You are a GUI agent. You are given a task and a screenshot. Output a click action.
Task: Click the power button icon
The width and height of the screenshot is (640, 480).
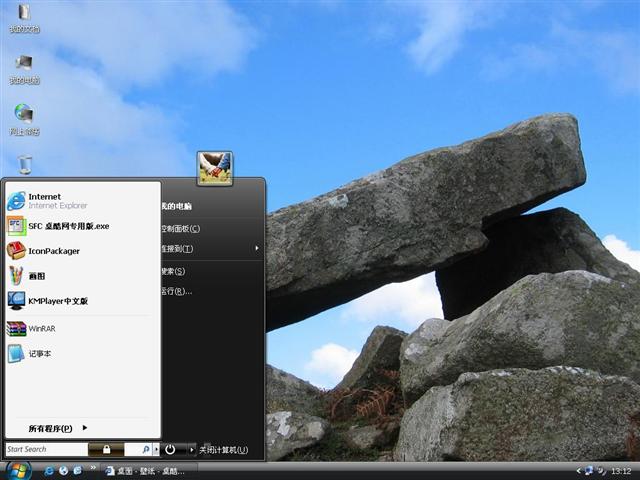click(170, 449)
